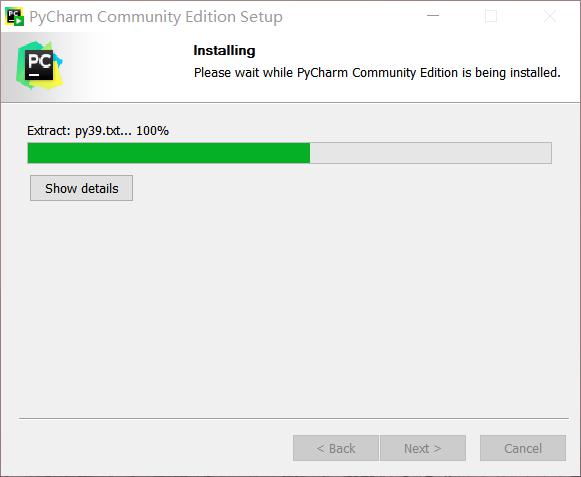Screen dimensions: 581x477
Task: Click the 100% percentage in status text
Action: click(x=152, y=130)
